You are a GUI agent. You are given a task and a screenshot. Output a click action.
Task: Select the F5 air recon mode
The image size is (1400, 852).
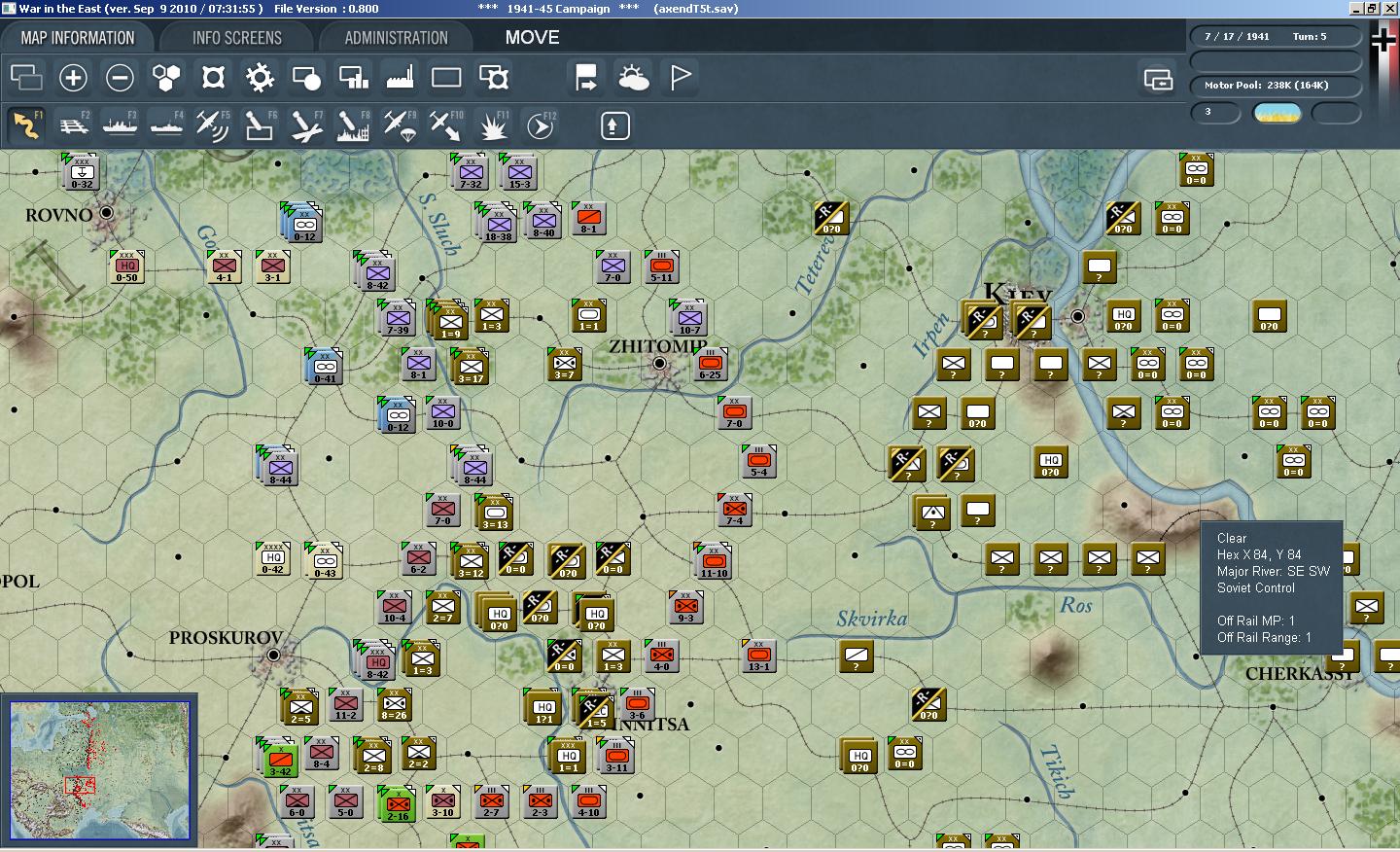click(213, 125)
